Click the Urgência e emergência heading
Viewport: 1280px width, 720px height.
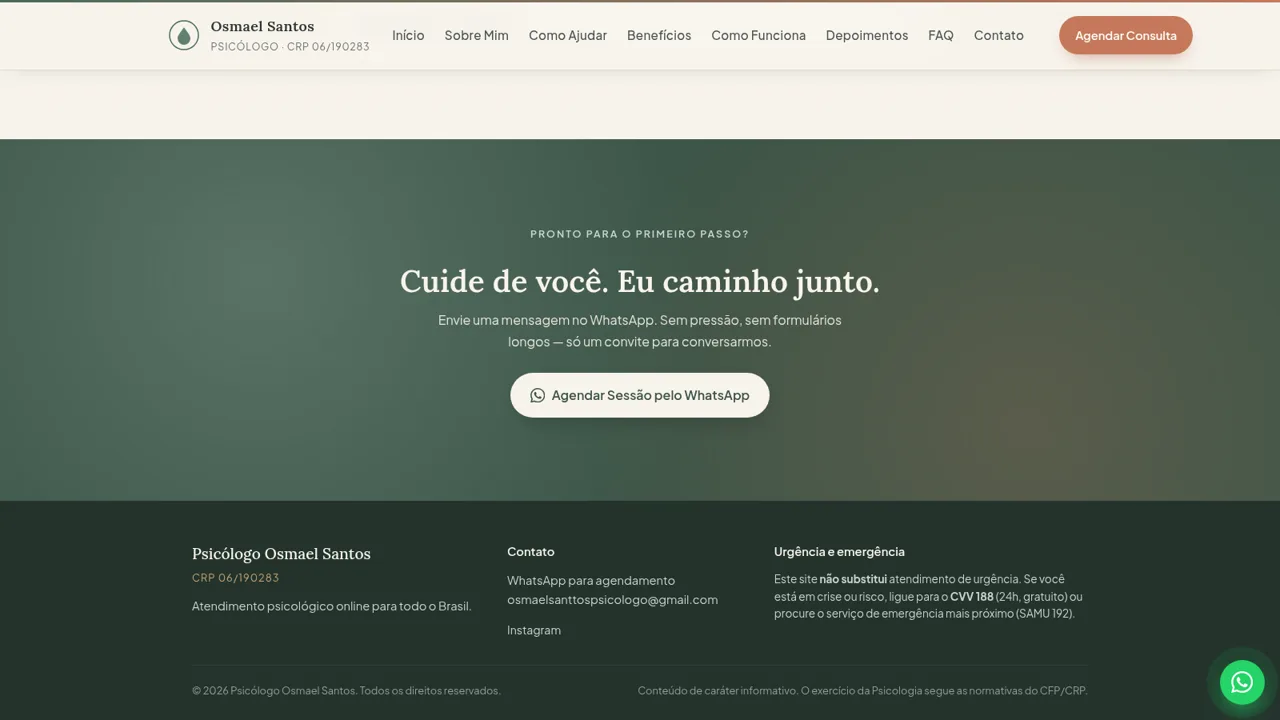[x=839, y=552]
